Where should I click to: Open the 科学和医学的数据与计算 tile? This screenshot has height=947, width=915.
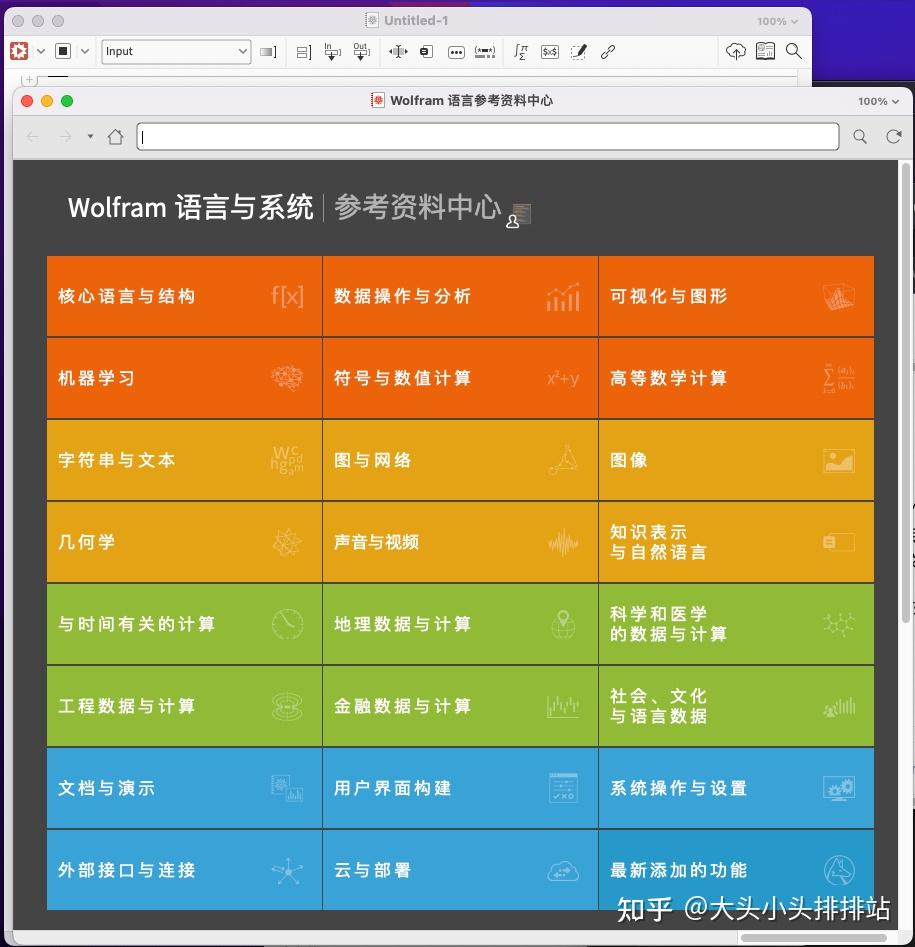pyautogui.click(x=736, y=624)
